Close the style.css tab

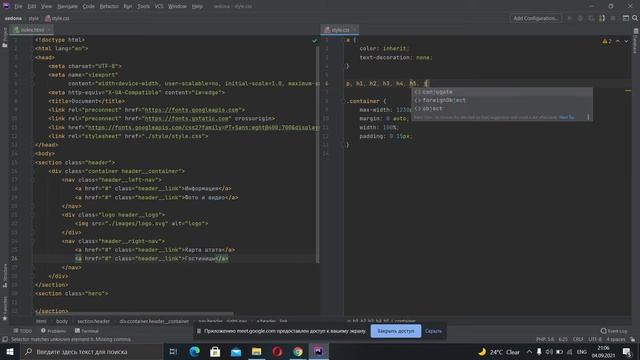pyautogui.click(x=355, y=30)
